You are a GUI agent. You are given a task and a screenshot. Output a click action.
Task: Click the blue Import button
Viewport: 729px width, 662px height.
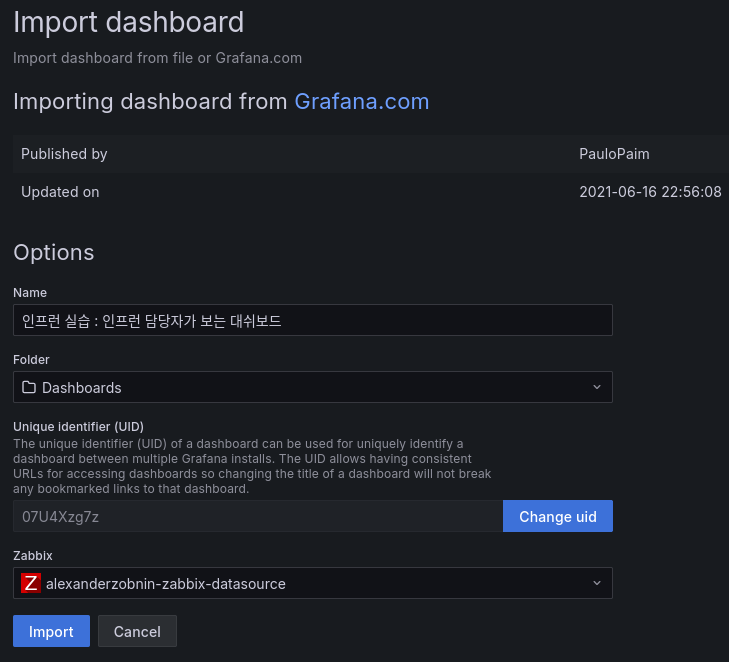[x=51, y=631]
